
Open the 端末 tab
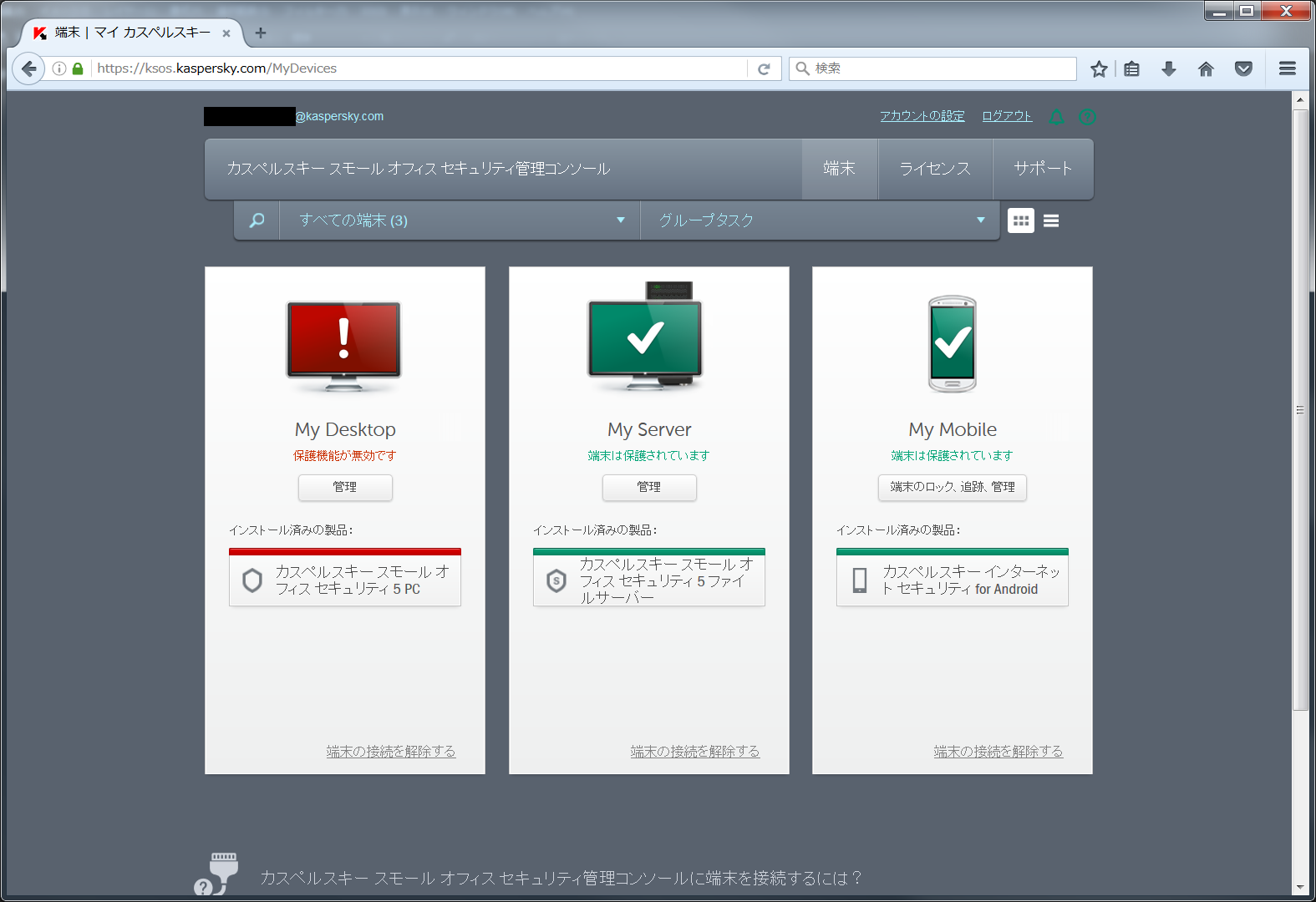coord(840,169)
